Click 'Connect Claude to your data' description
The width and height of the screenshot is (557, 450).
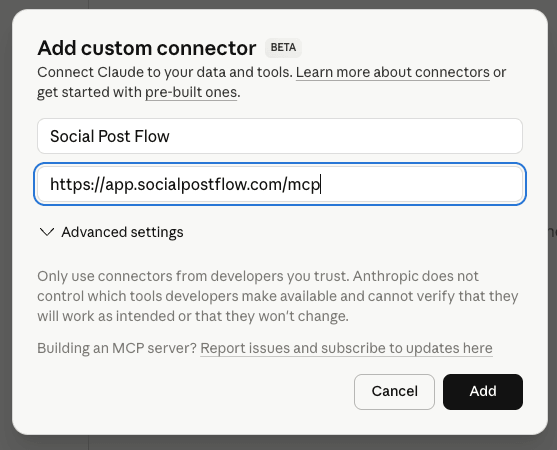271,82
